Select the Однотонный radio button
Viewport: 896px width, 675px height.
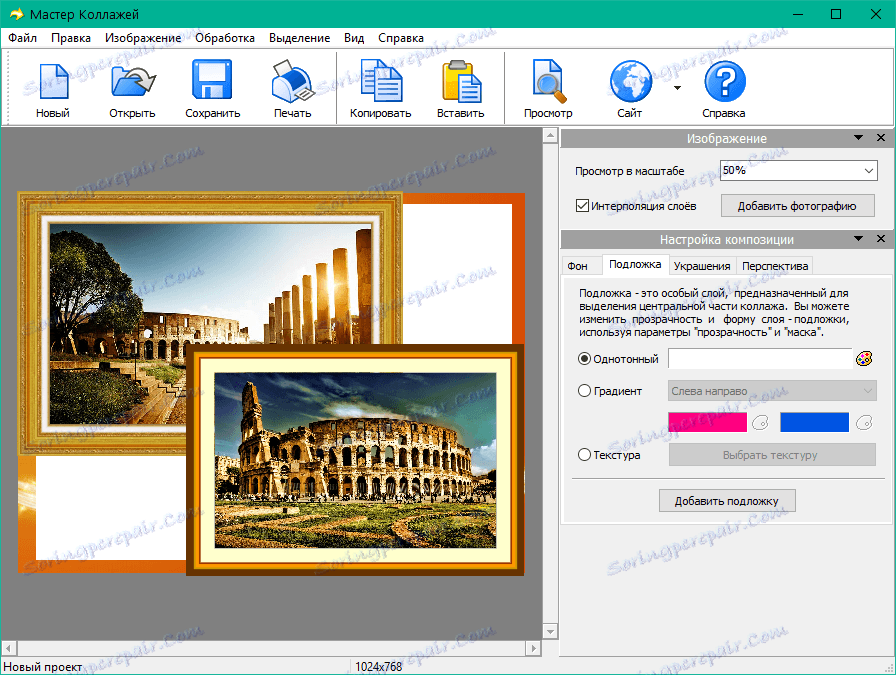pos(584,359)
